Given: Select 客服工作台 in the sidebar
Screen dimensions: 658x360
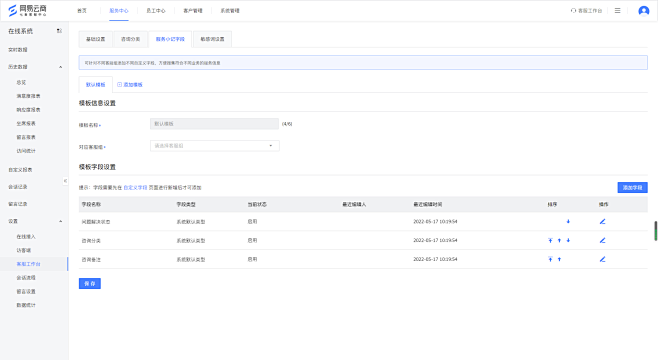Looking at the screenshot, I should 29,264.
